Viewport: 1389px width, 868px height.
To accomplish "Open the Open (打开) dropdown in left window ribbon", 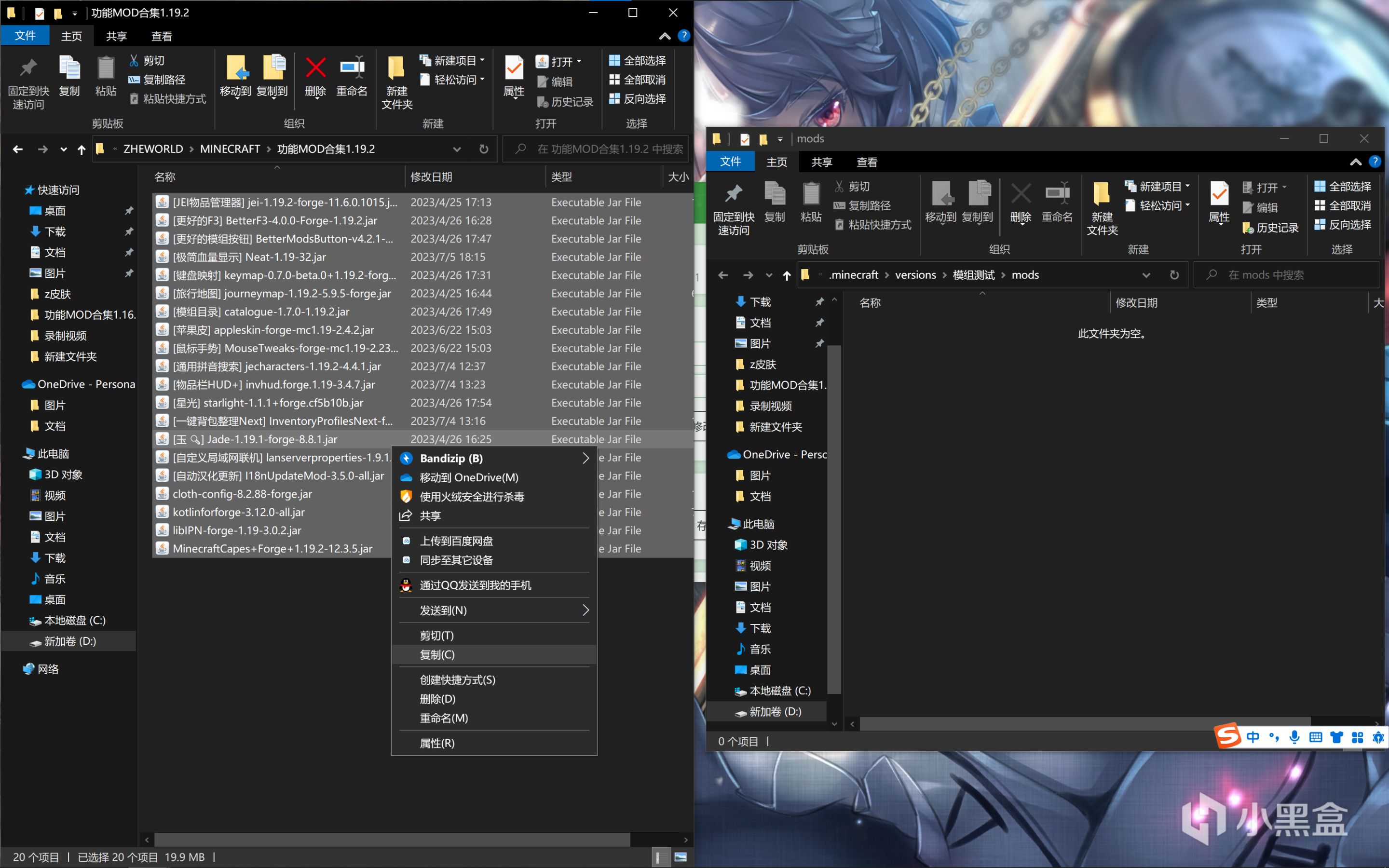I will (559, 61).
